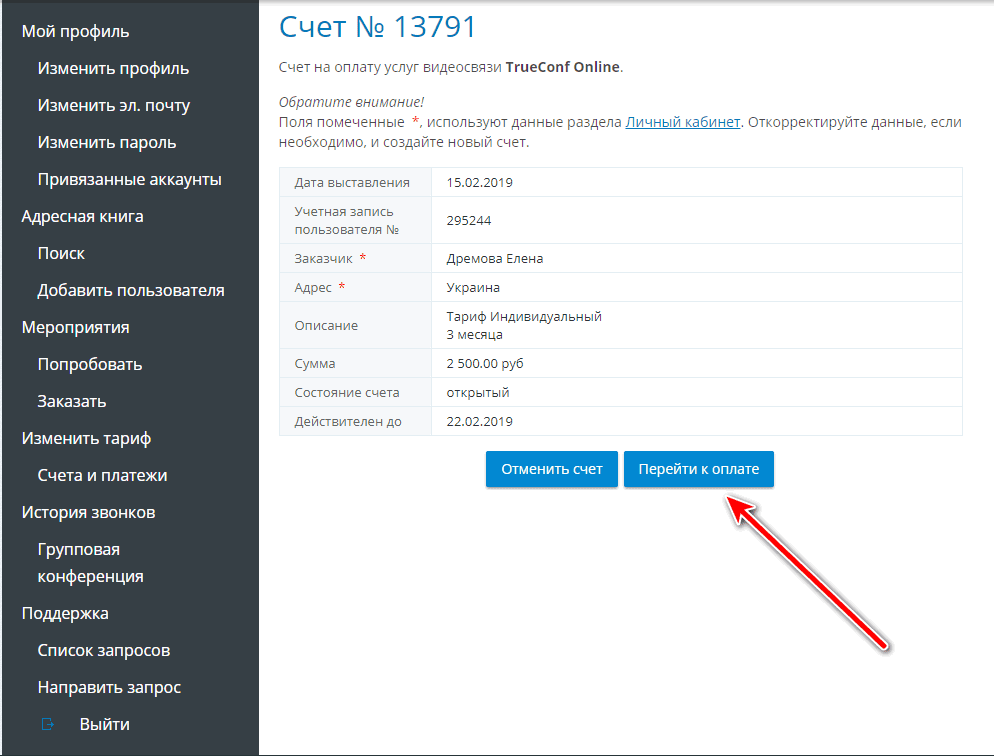Click the Учетная запись пользователя № label
Screen dimensions: 994x756
pyautogui.click(x=346, y=221)
